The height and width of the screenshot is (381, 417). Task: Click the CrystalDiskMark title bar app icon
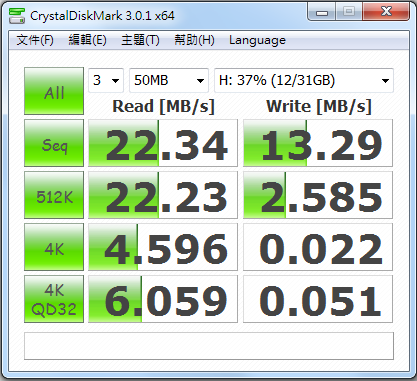click(x=17, y=16)
